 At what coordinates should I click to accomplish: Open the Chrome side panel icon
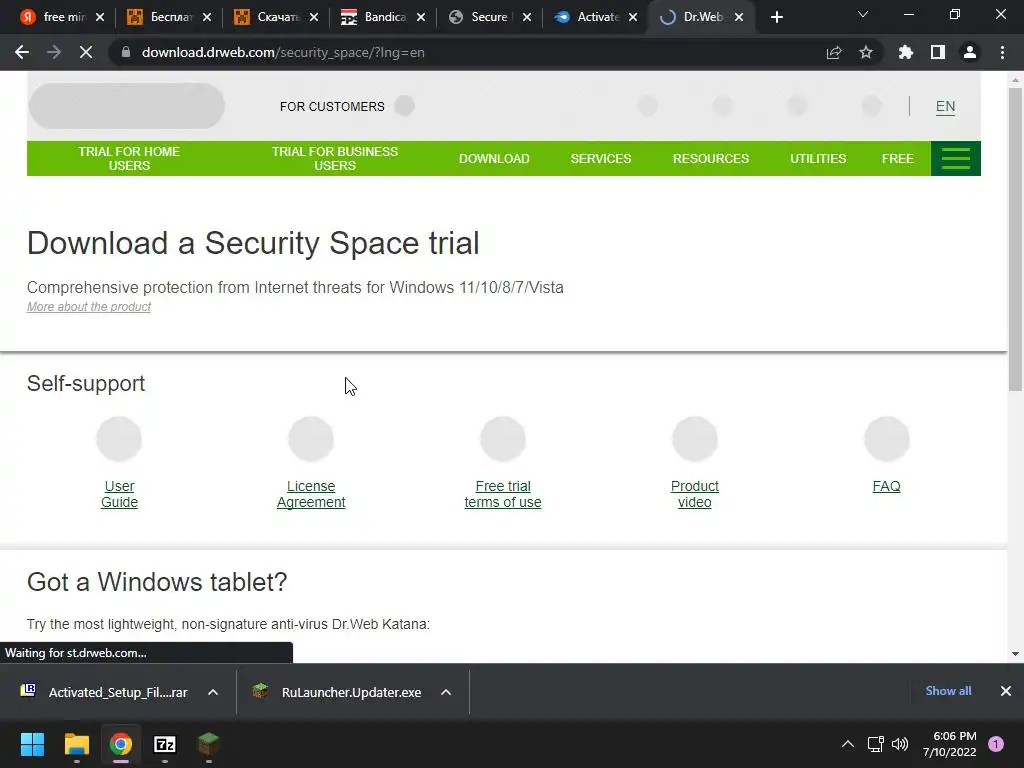click(x=938, y=52)
